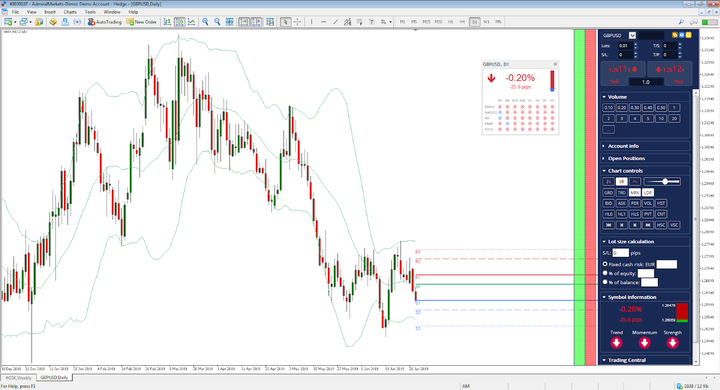This screenshot has height=390, width=720.
Task: Toggle auto scroll chart icon
Action: click(x=244, y=22)
